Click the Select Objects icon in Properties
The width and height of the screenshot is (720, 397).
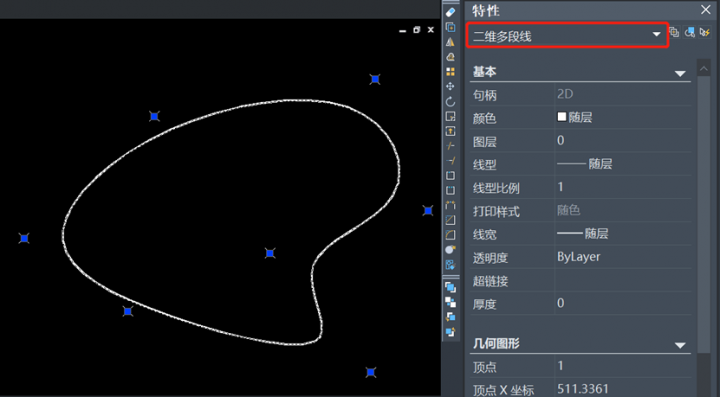pos(689,32)
